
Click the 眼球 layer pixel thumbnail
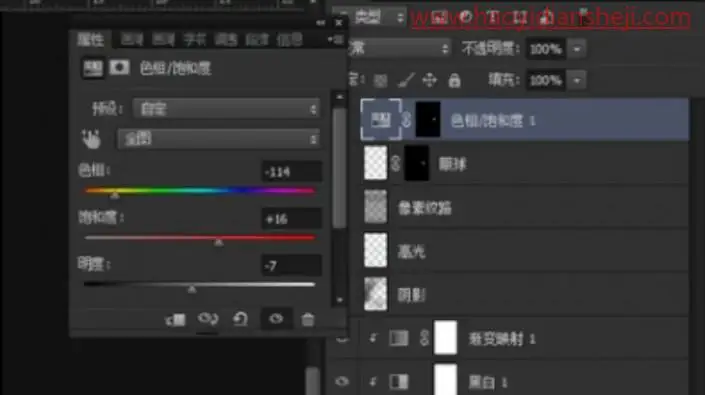[x=375, y=163]
